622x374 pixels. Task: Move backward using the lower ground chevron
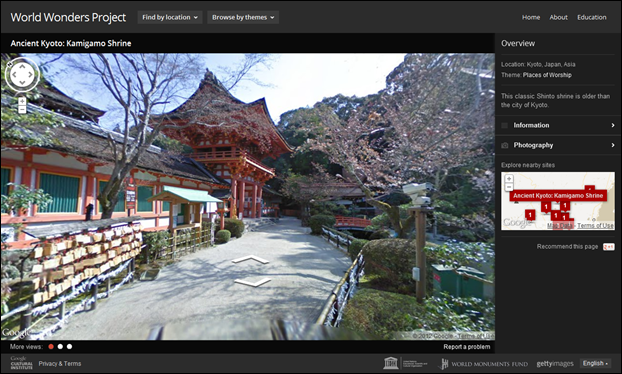pos(253,282)
